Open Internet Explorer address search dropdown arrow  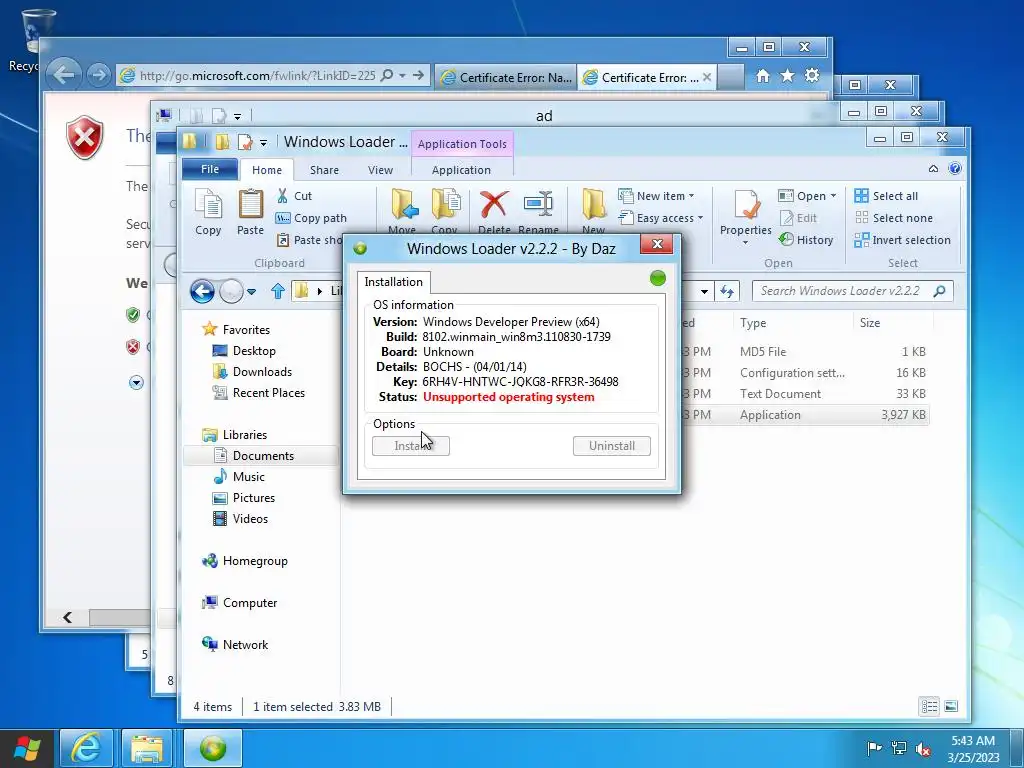click(402, 76)
